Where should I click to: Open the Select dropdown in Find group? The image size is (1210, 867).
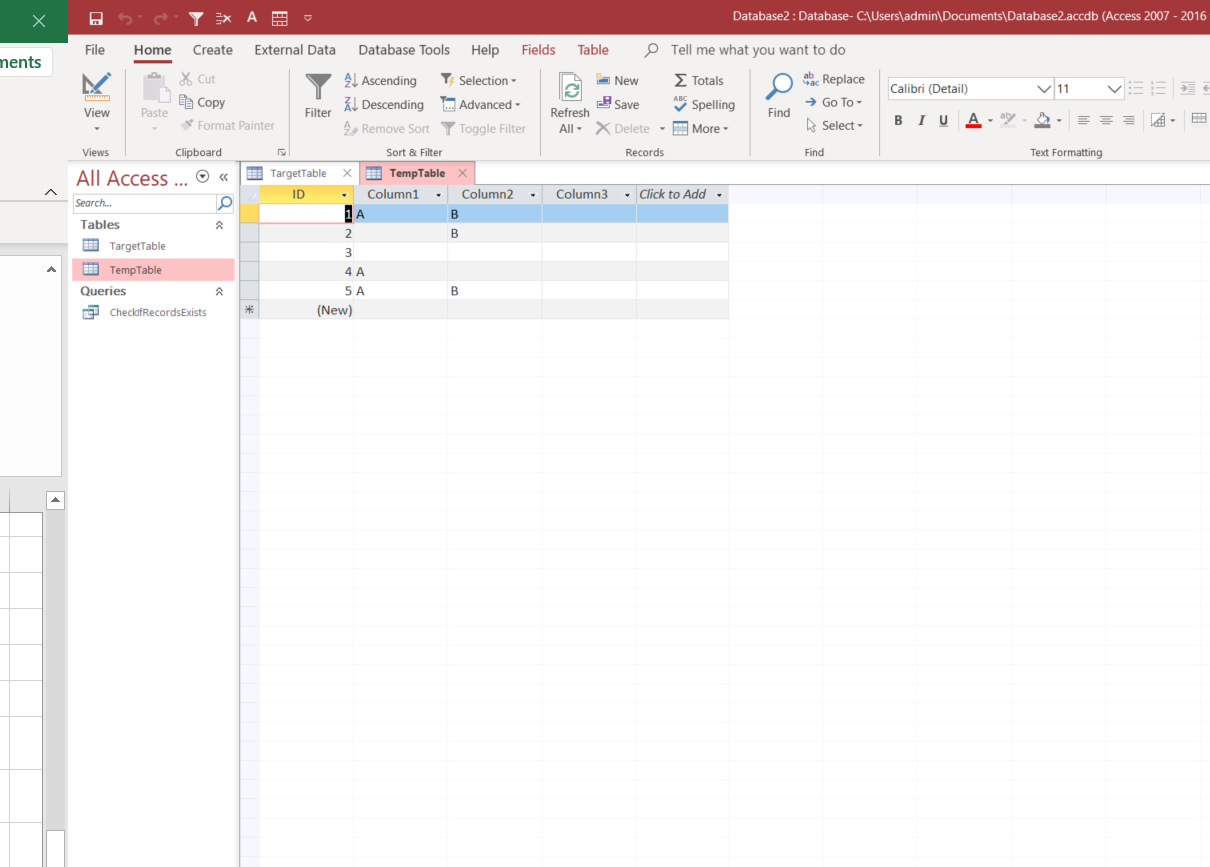[x=834, y=126]
